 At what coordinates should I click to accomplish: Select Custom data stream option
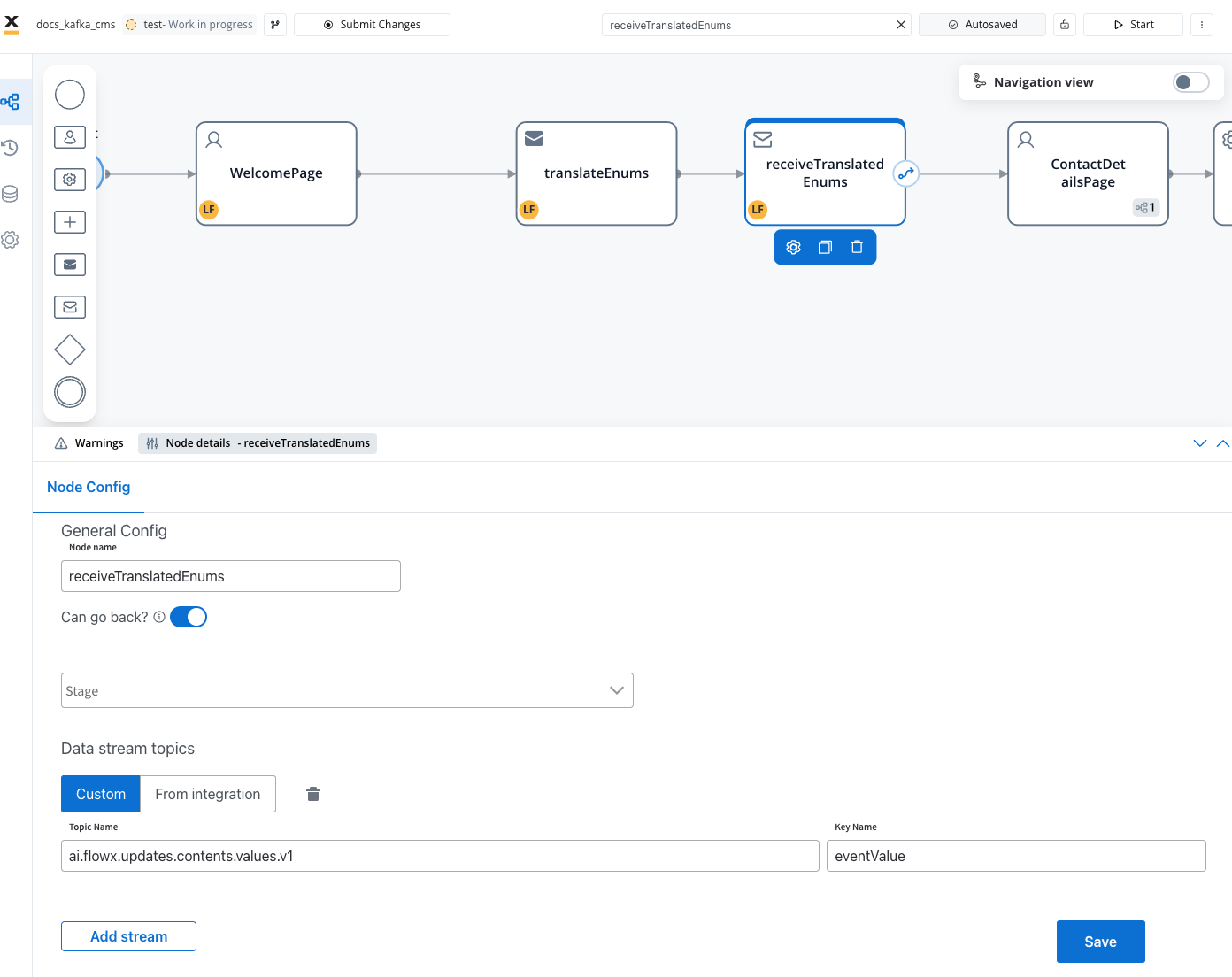[x=101, y=794]
